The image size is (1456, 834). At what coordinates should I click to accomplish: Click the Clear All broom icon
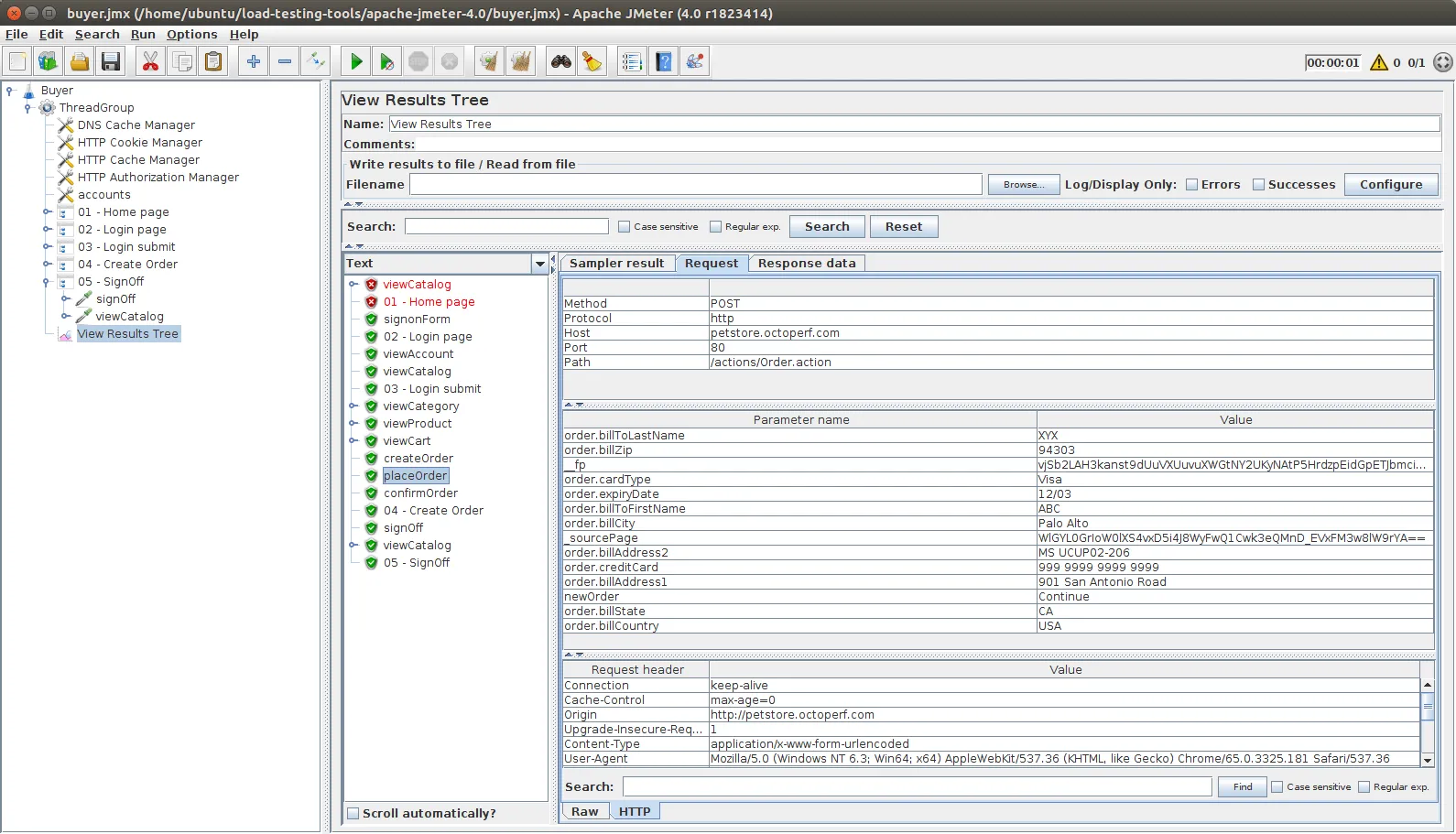click(x=520, y=62)
